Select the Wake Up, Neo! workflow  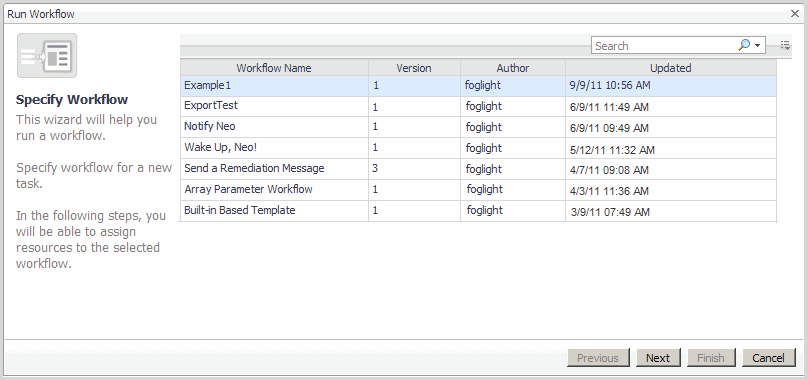(x=478, y=148)
